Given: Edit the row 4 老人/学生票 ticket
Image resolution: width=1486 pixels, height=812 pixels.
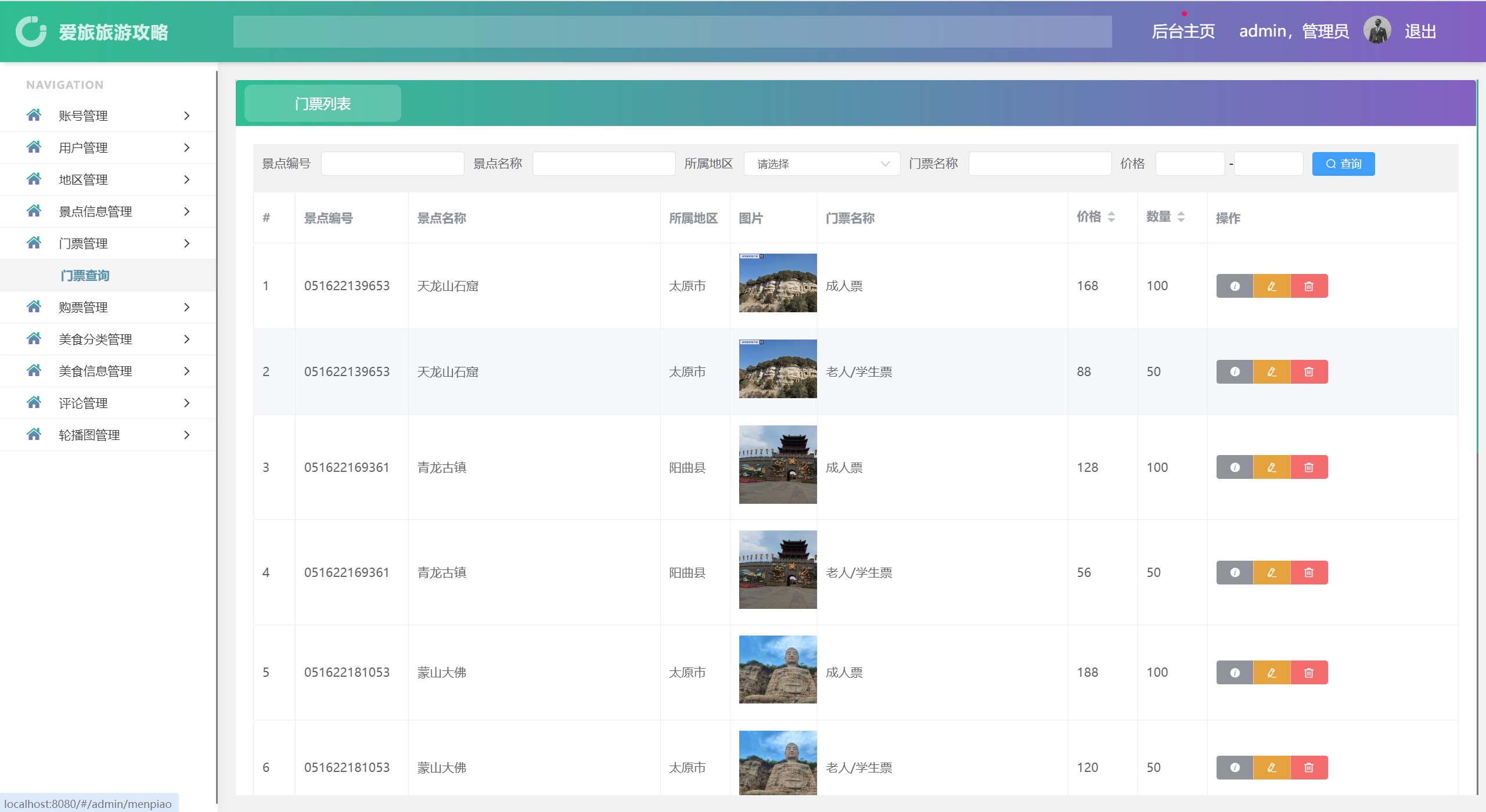Looking at the screenshot, I should click(x=1272, y=573).
